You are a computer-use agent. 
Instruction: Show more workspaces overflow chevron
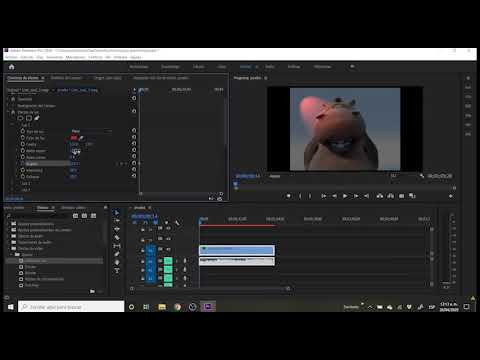(x=352, y=67)
